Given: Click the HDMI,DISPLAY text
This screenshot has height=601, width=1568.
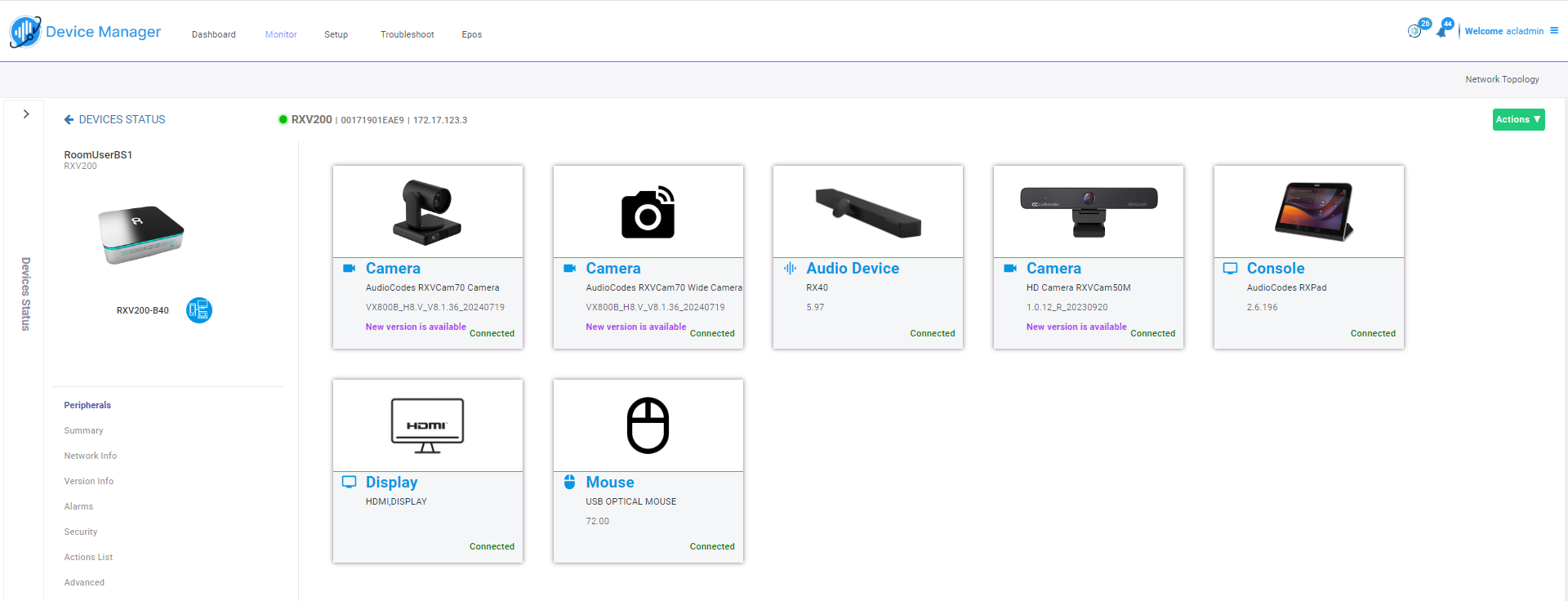Looking at the screenshot, I should click(396, 501).
